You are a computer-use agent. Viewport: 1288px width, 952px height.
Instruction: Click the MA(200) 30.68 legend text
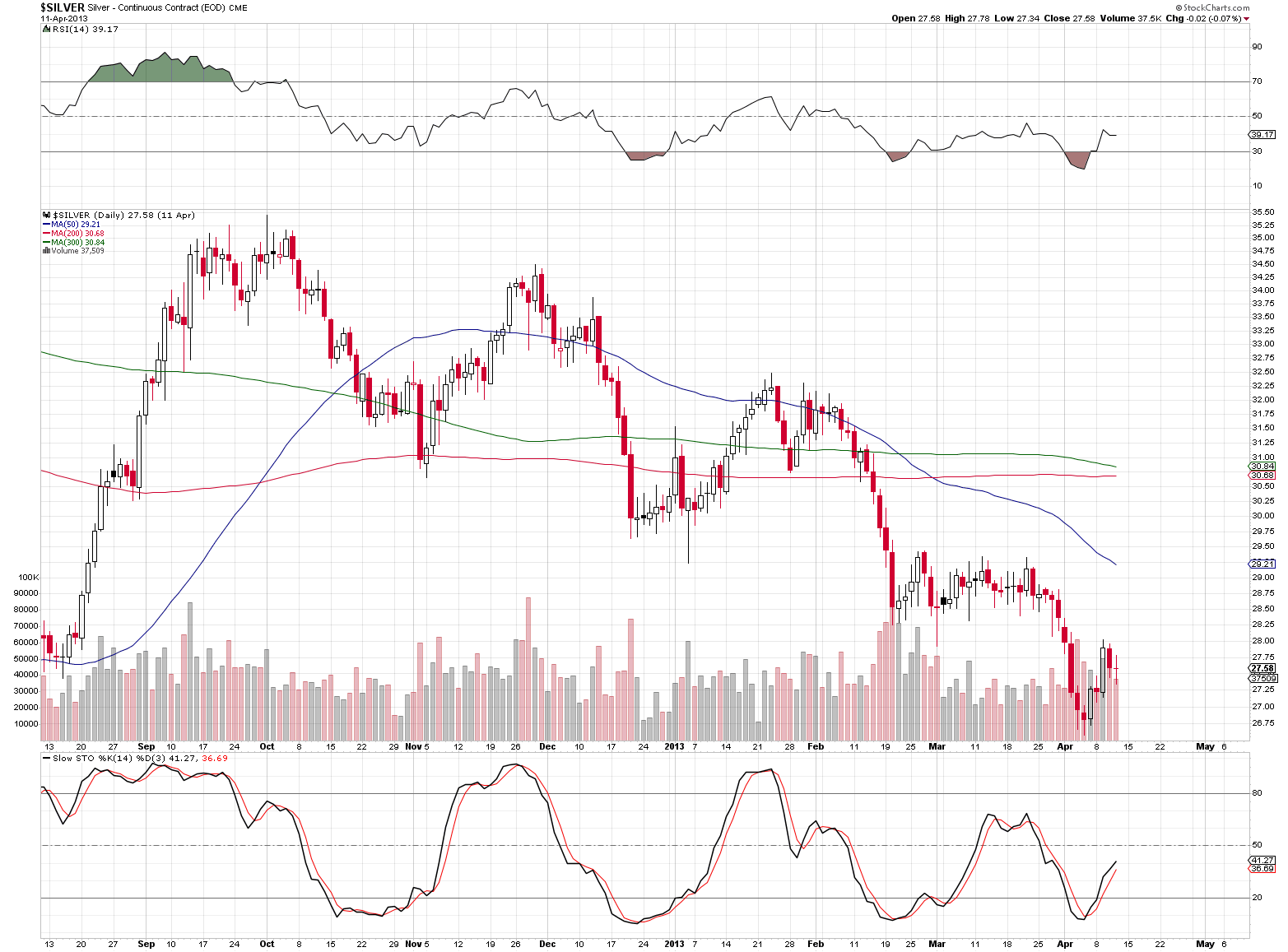click(x=78, y=234)
